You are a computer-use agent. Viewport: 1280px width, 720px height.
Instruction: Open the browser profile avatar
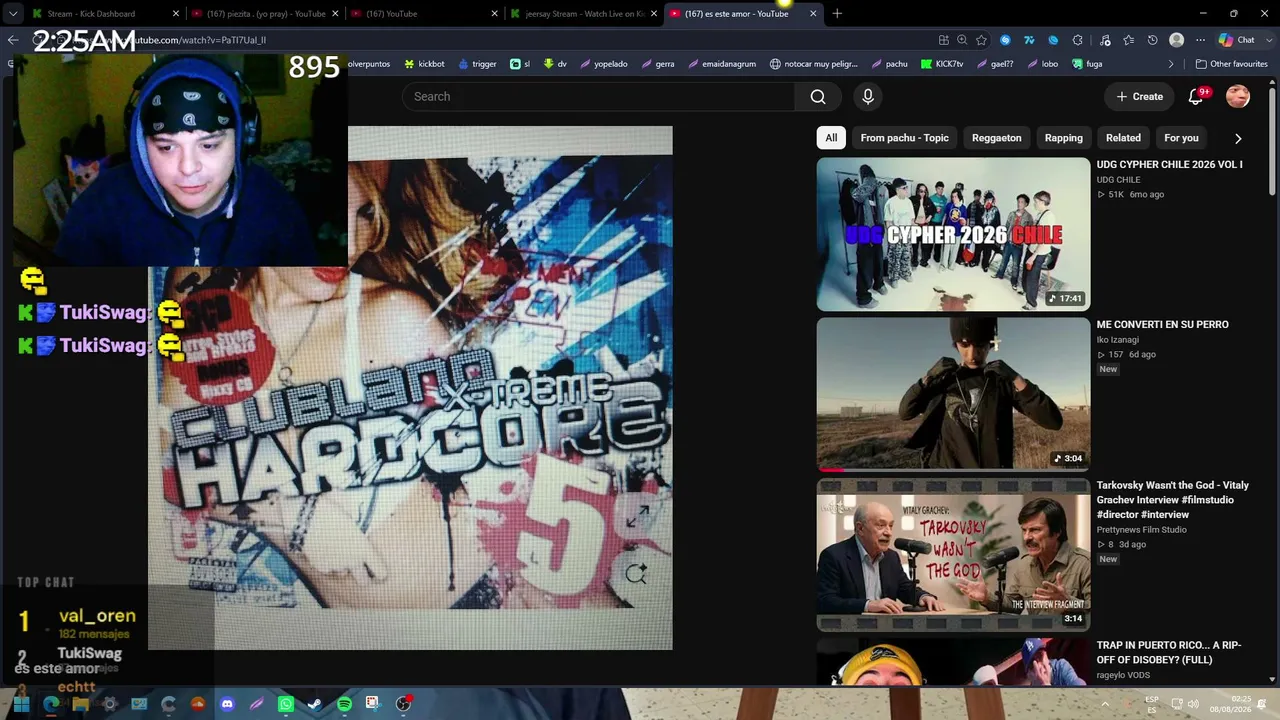coord(1177,40)
